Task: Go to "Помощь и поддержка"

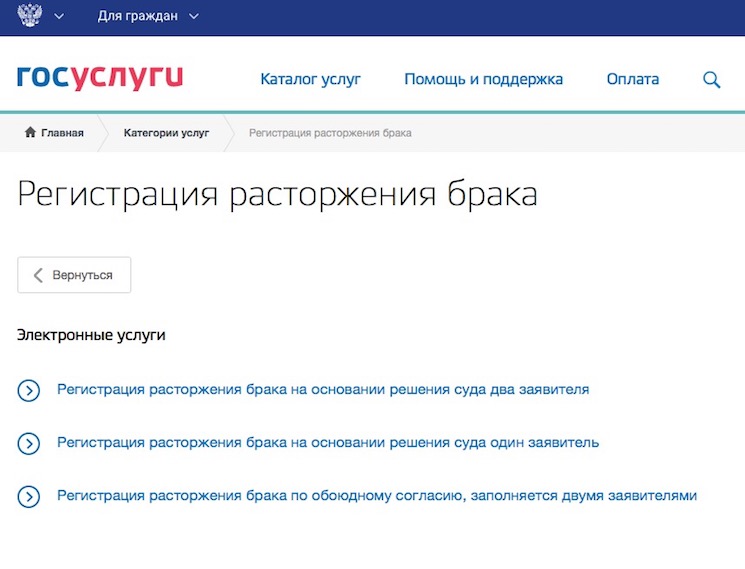Action: pyautogui.click(x=483, y=79)
